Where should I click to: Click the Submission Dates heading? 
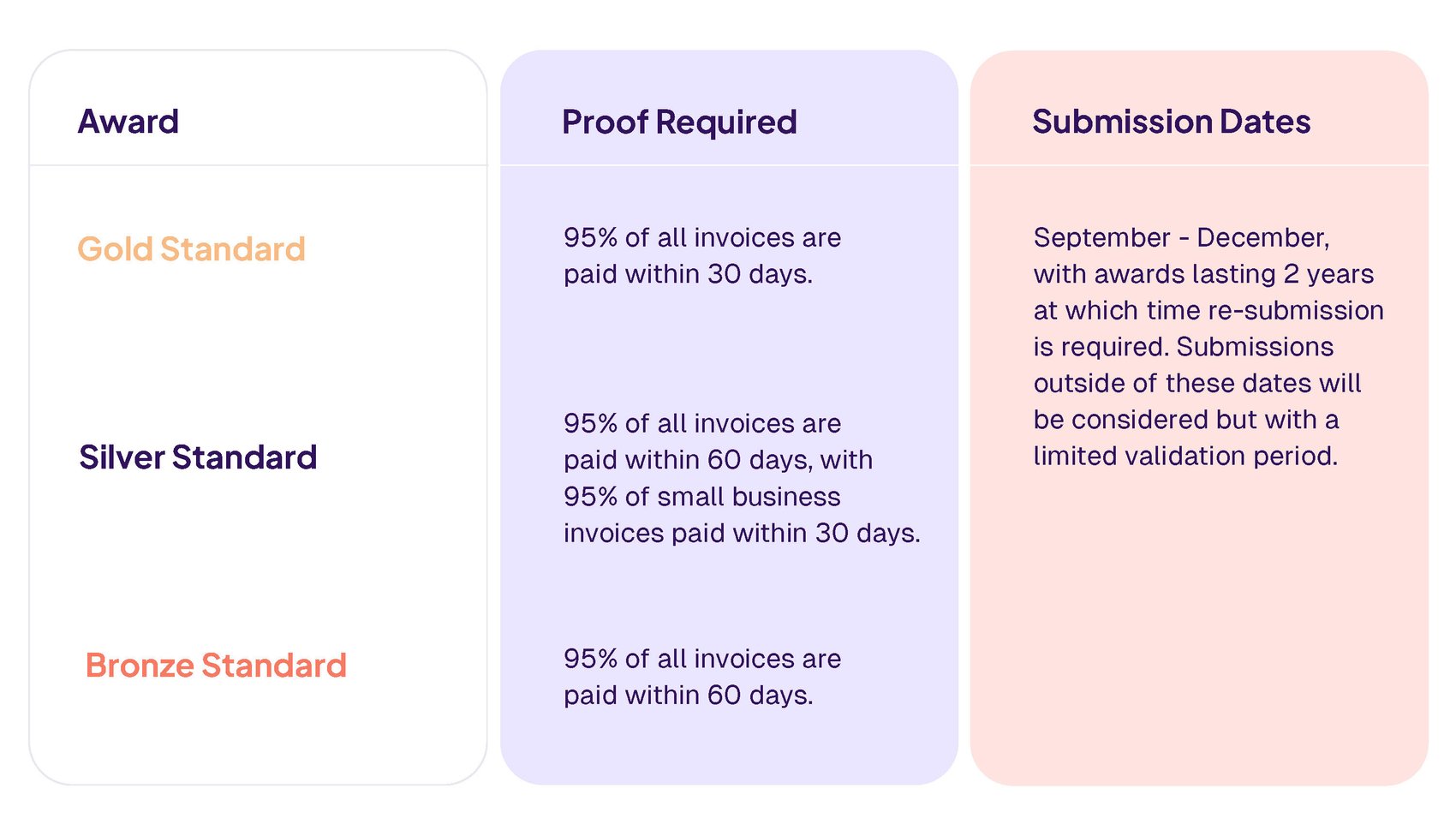pyautogui.click(x=1171, y=122)
